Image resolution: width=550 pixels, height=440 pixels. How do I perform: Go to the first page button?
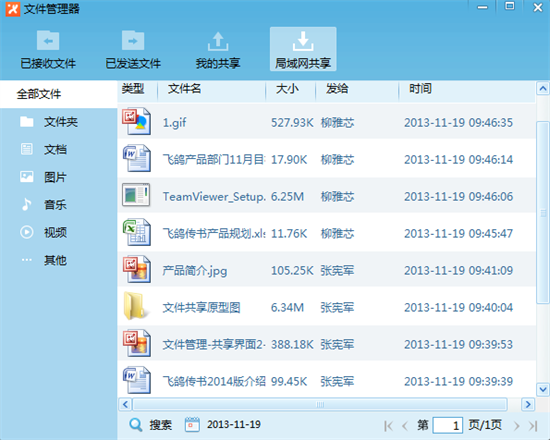click(388, 426)
